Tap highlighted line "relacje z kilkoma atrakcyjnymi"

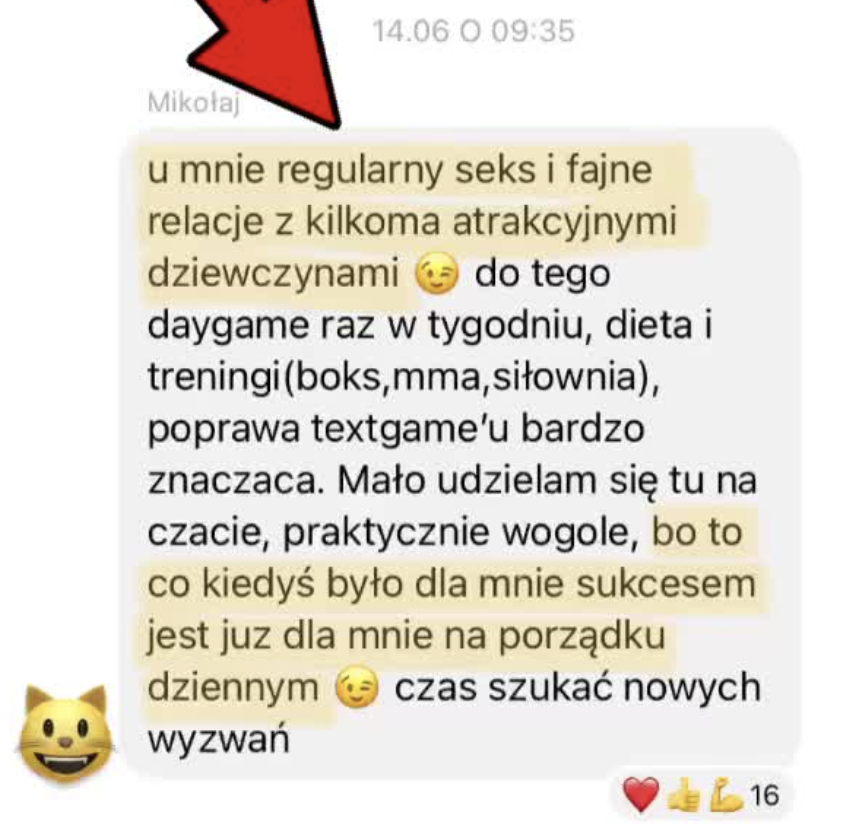click(x=412, y=222)
